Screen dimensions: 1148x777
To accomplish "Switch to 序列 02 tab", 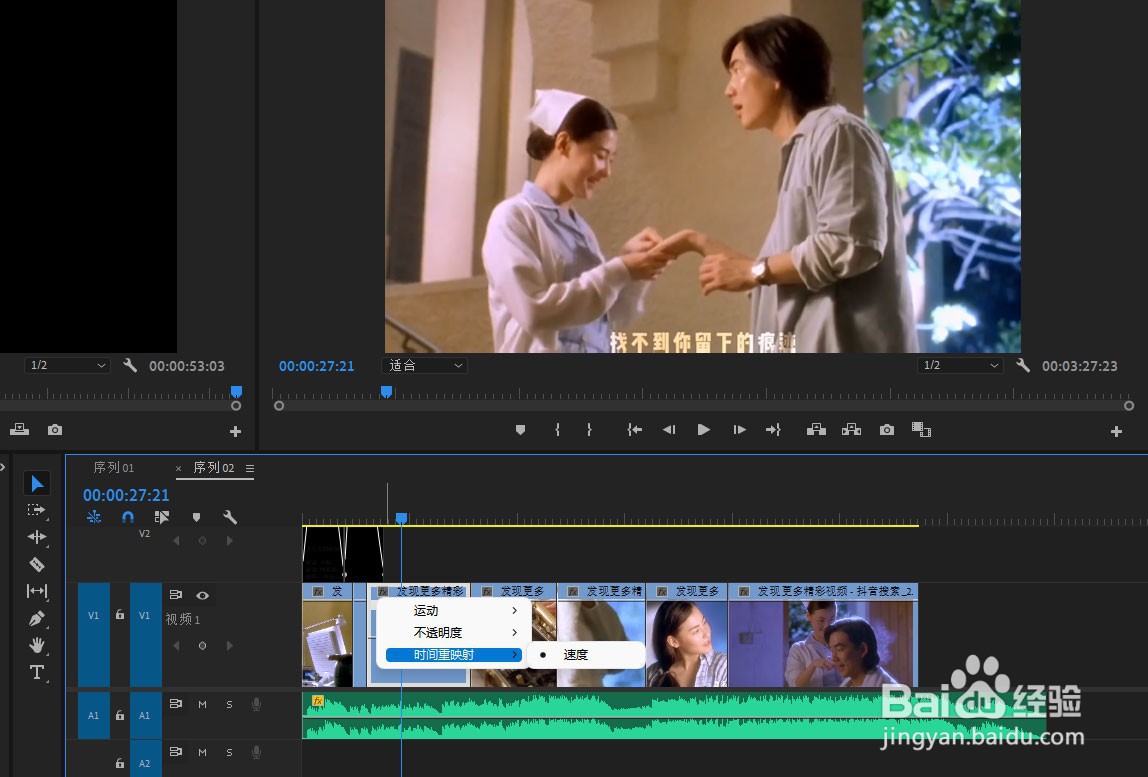I will pos(214,467).
